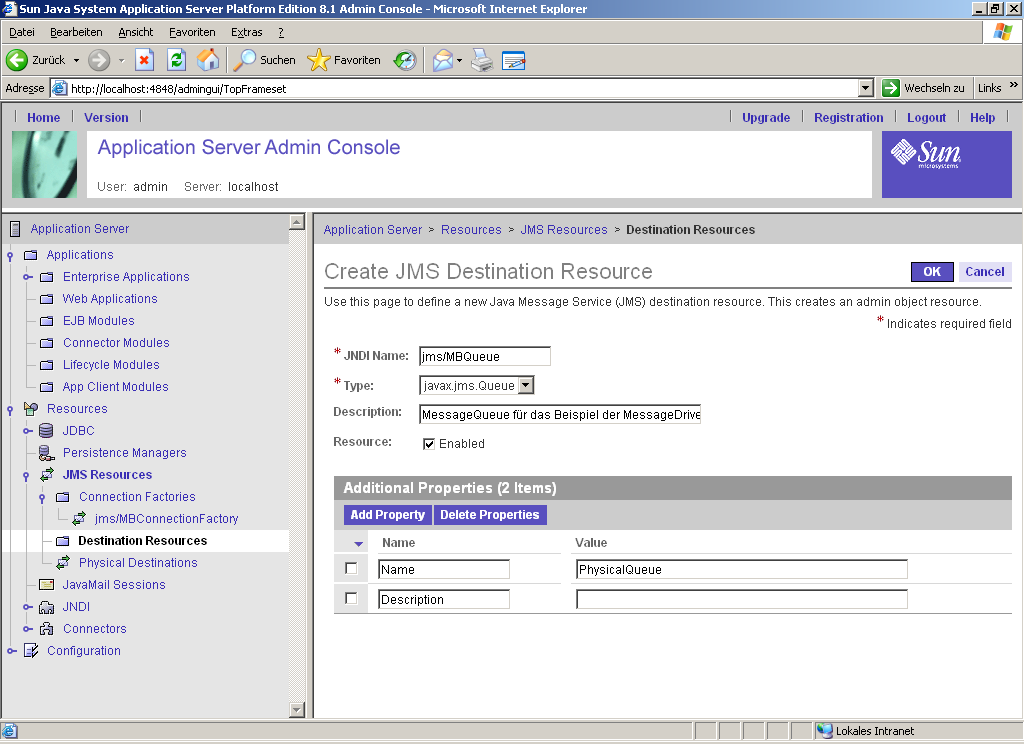Image resolution: width=1024 pixels, height=744 pixels.
Task: Click the Description text field of the form
Action: 560,414
